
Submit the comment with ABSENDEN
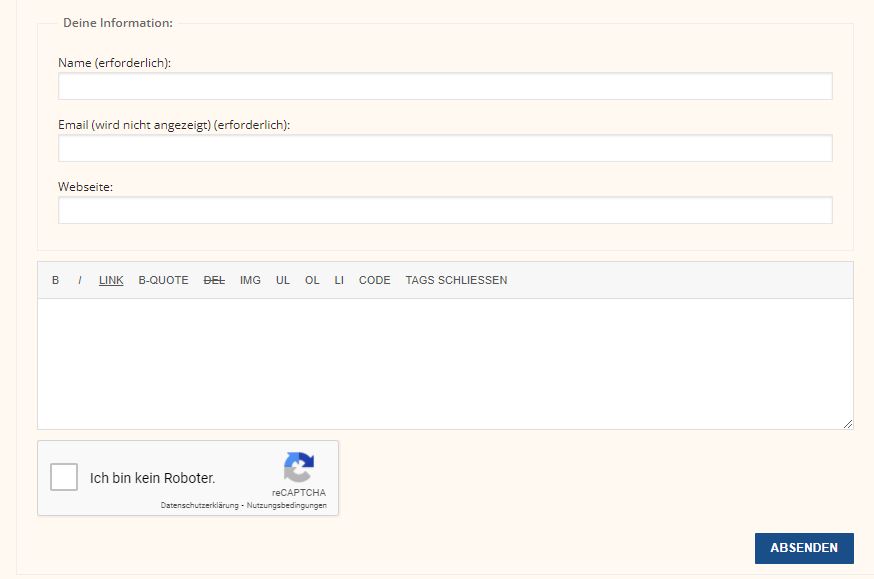[804, 548]
